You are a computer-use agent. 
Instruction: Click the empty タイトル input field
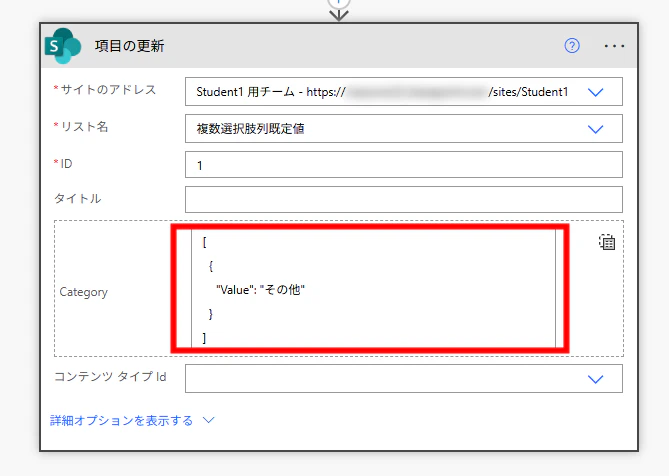point(404,199)
